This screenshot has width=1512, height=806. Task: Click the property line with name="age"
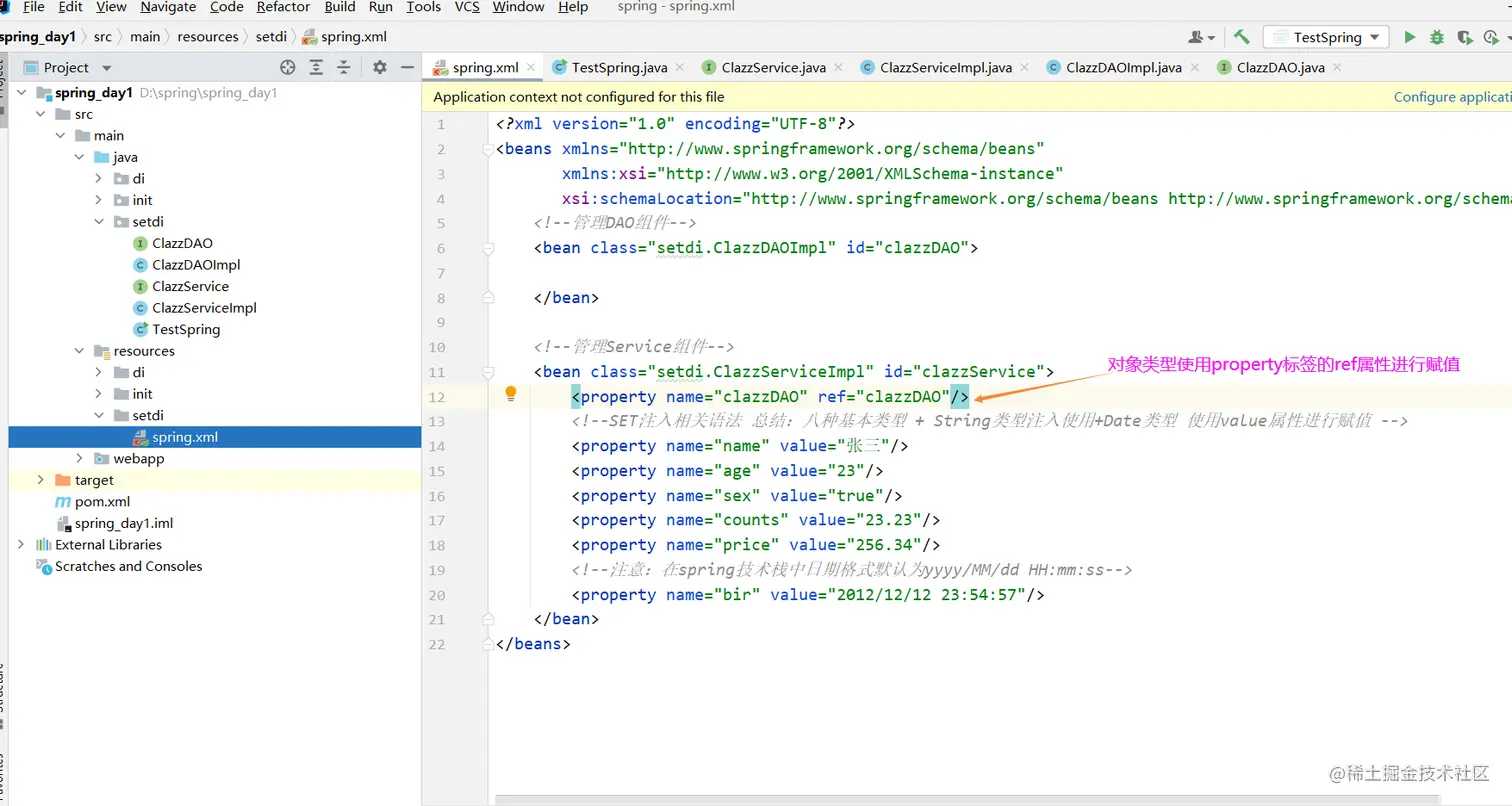click(x=727, y=470)
